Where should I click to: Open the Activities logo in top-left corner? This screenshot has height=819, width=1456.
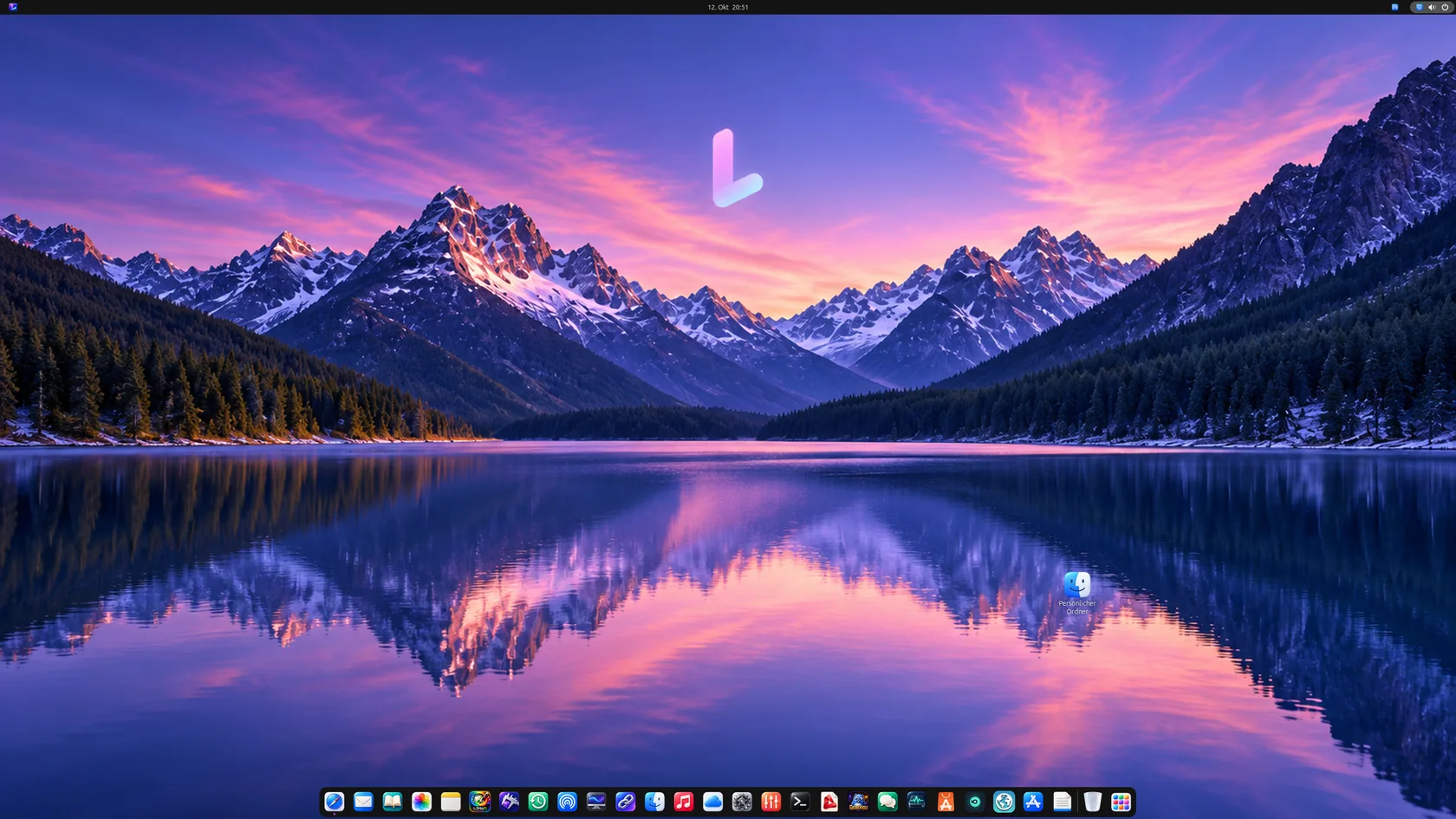(x=12, y=7)
